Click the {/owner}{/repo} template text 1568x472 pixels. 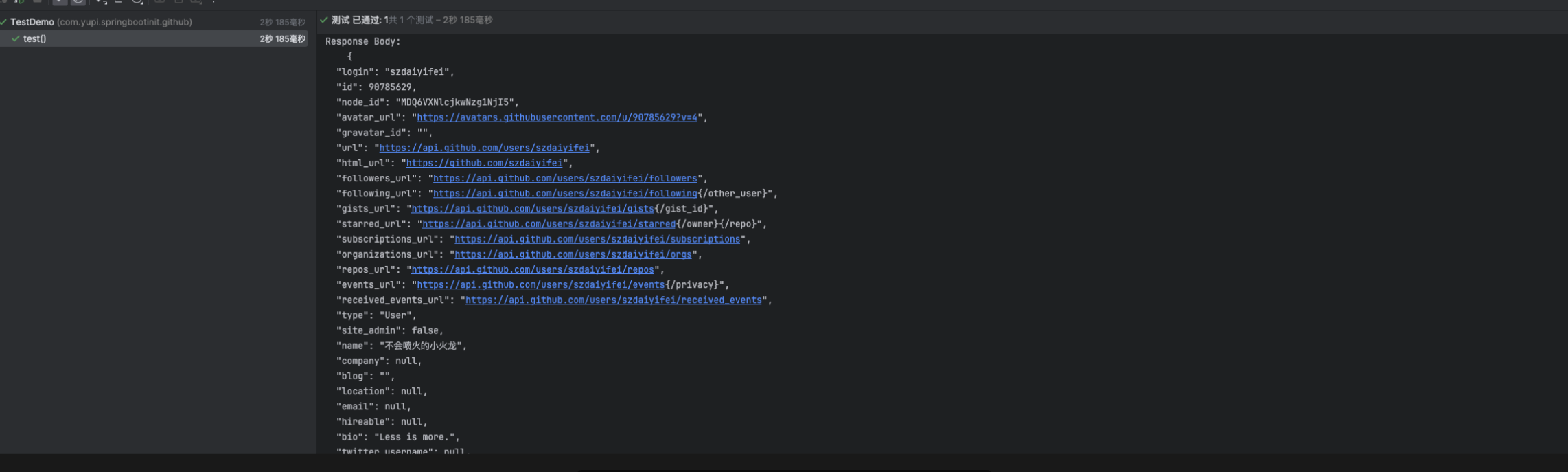tap(716, 224)
